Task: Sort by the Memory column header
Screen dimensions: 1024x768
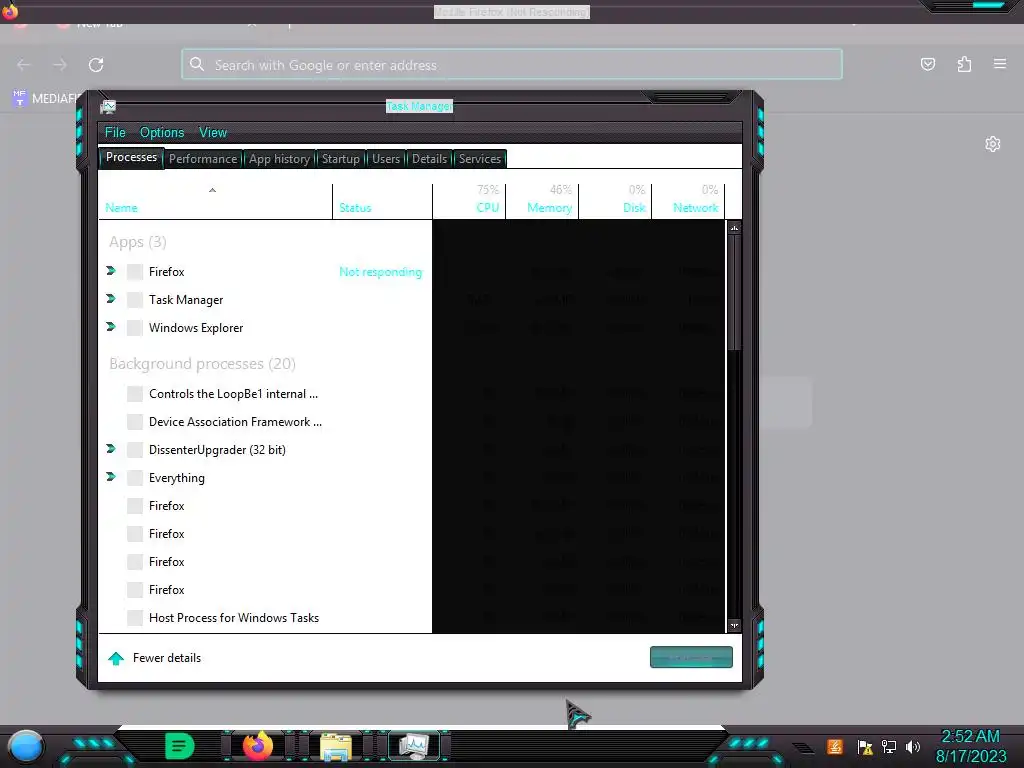Action: point(542,201)
